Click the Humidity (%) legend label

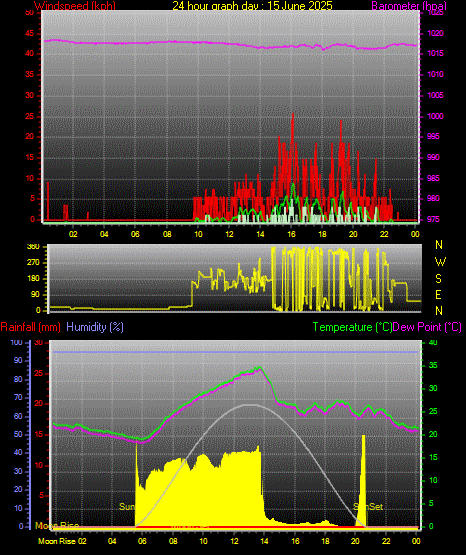pyautogui.click(x=95, y=327)
